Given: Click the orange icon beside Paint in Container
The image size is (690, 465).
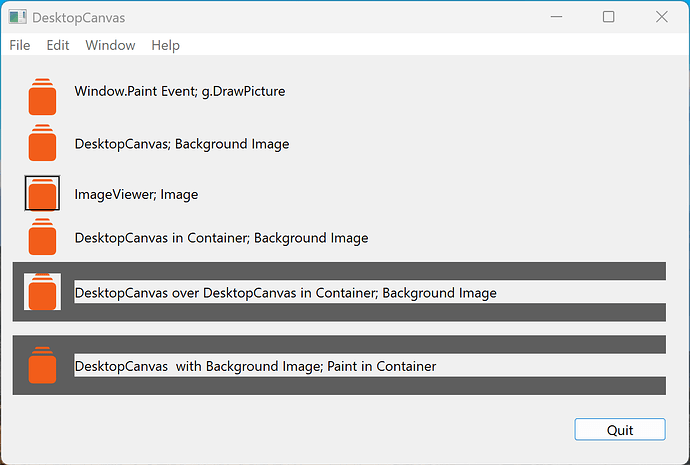Looking at the screenshot, I should pos(42,365).
